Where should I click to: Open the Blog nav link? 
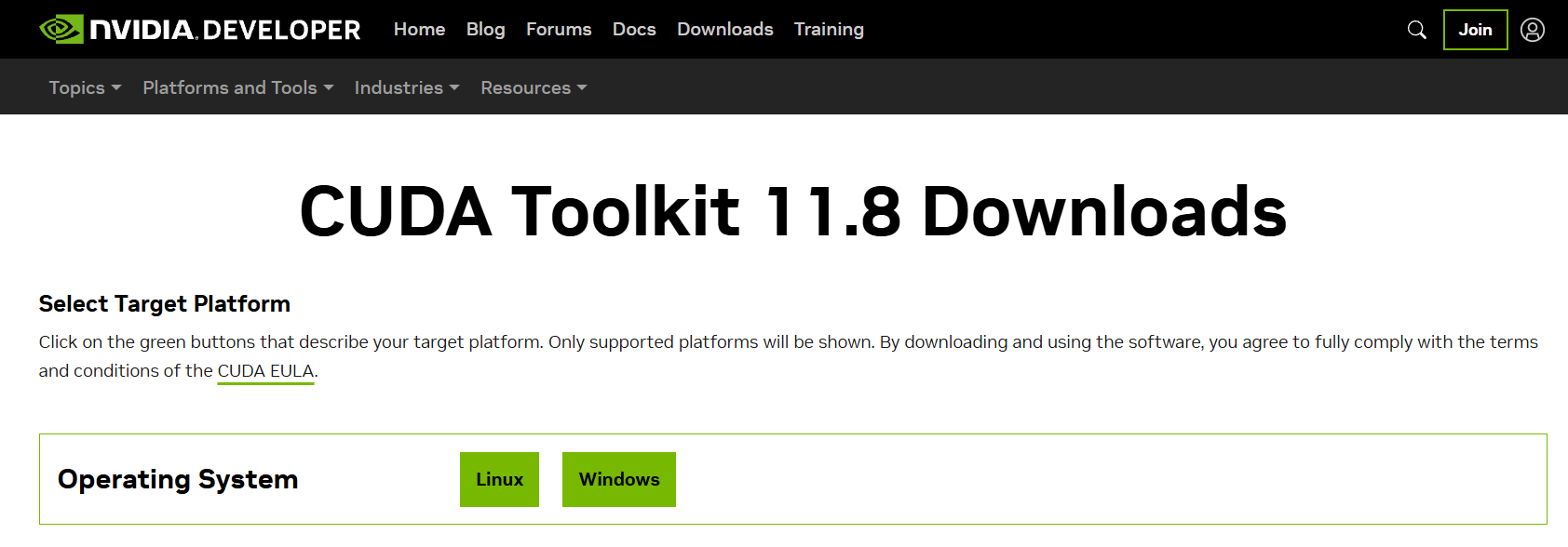click(x=485, y=30)
